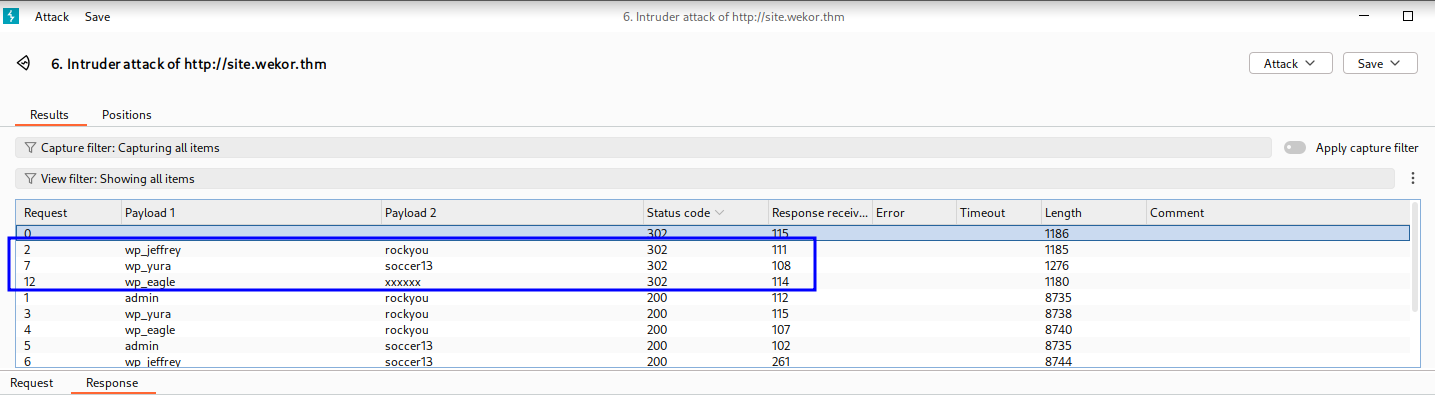Click the View filter funnel icon
The image size is (1435, 400).
[x=31, y=179]
